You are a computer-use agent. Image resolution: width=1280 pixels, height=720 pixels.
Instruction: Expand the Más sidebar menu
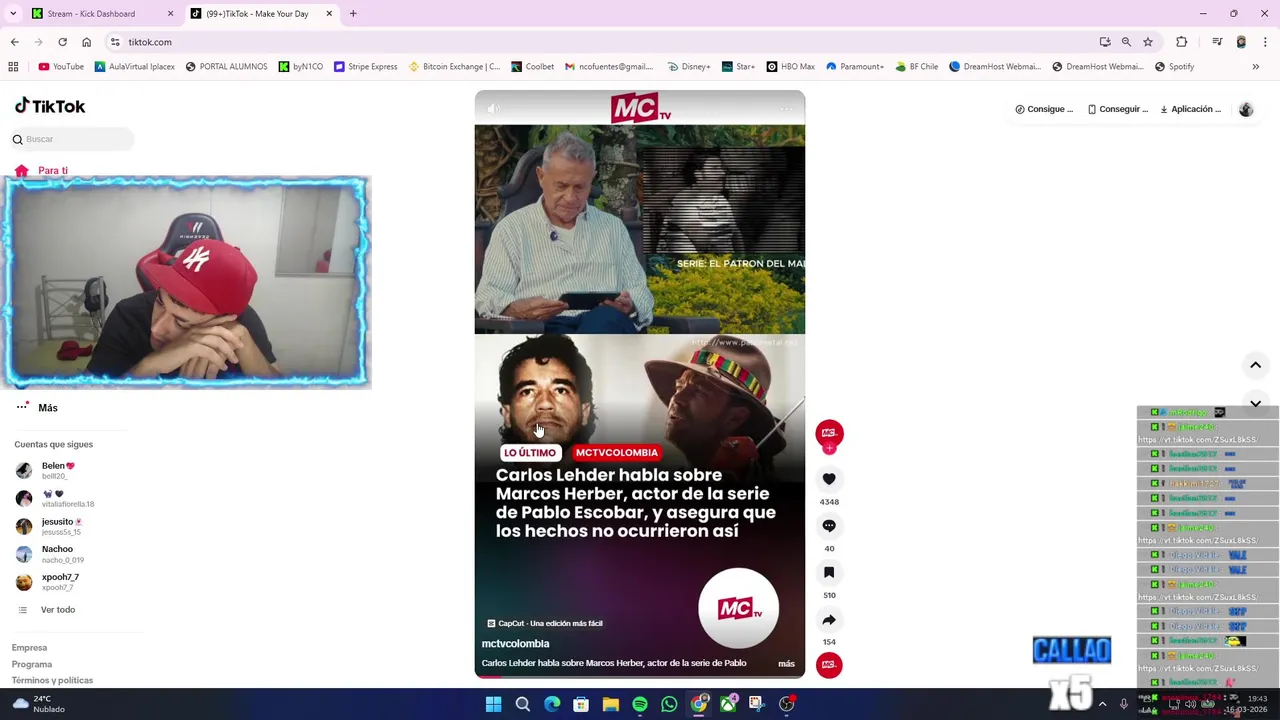37,408
